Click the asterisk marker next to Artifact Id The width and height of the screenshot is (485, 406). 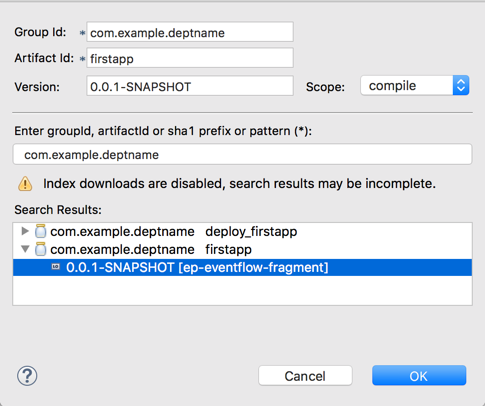click(82, 59)
